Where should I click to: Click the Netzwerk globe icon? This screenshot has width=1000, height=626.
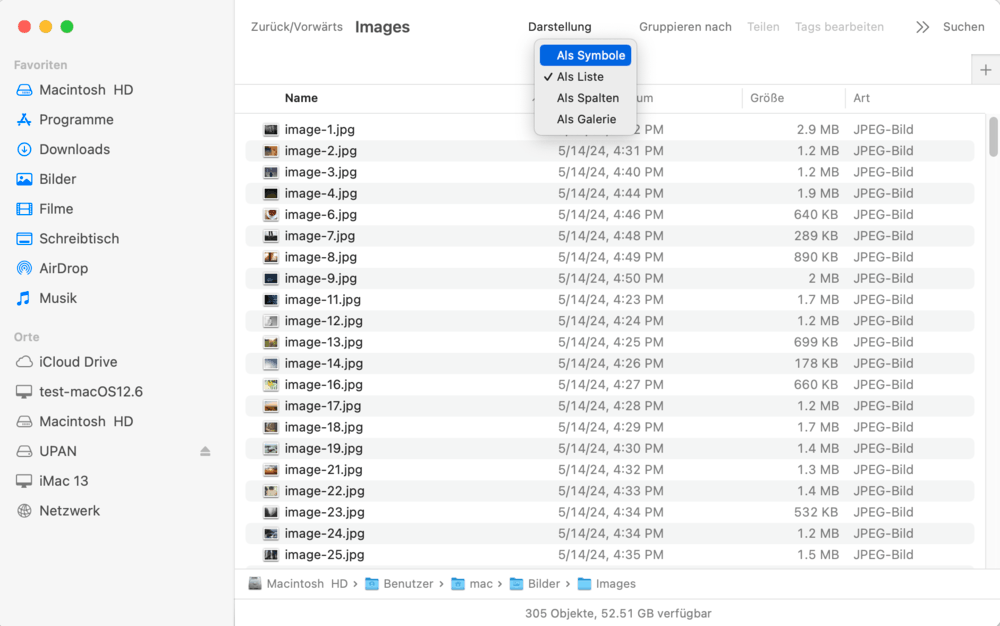(x=24, y=511)
